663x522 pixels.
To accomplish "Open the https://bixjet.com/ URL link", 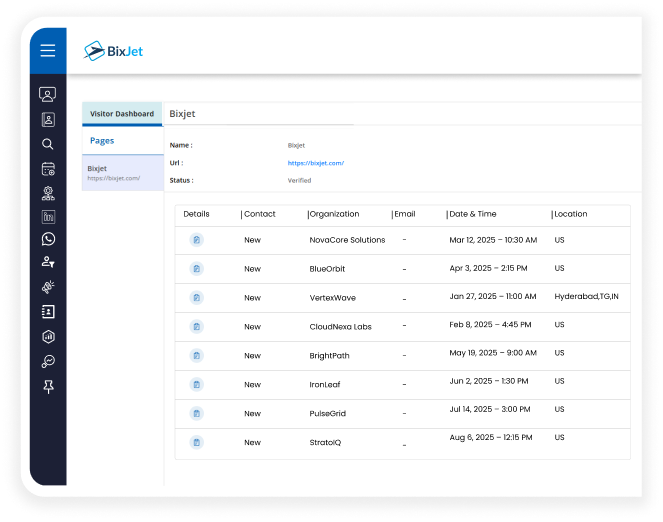I will tap(316, 162).
